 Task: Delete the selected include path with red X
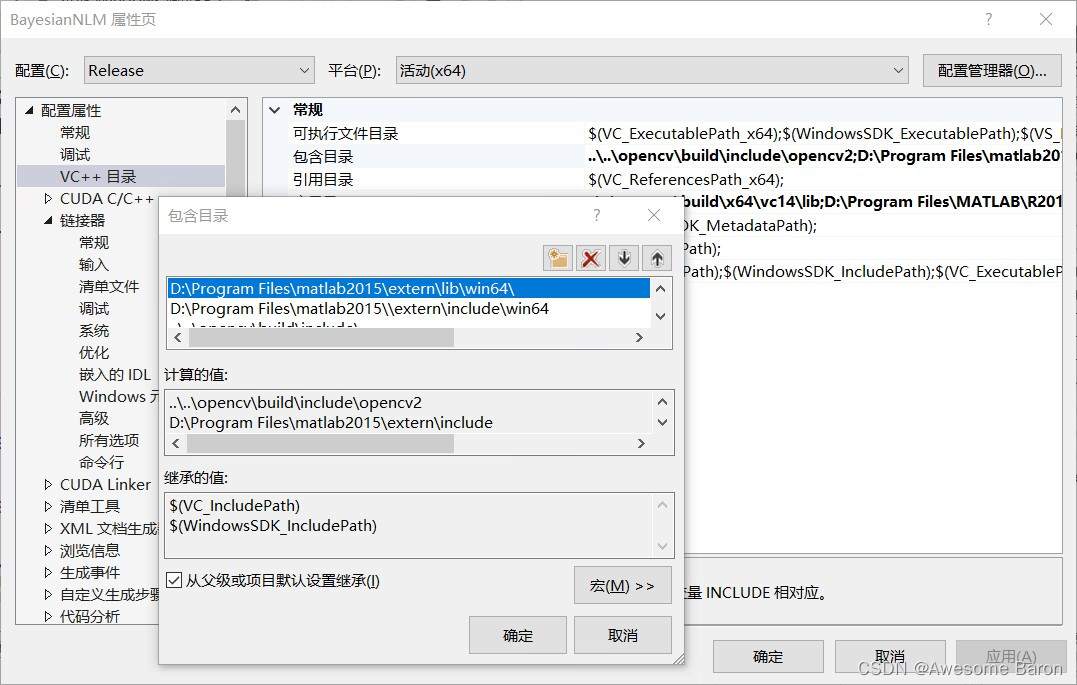pyautogui.click(x=590, y=257)
